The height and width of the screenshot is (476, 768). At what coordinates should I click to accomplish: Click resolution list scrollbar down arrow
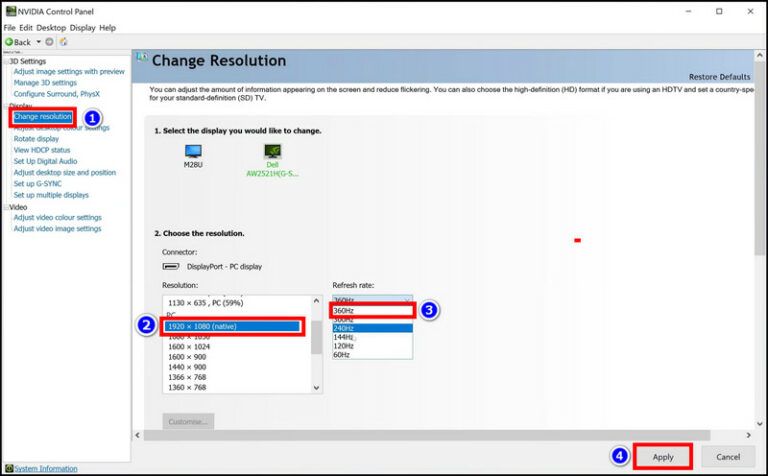coord(317,387)
